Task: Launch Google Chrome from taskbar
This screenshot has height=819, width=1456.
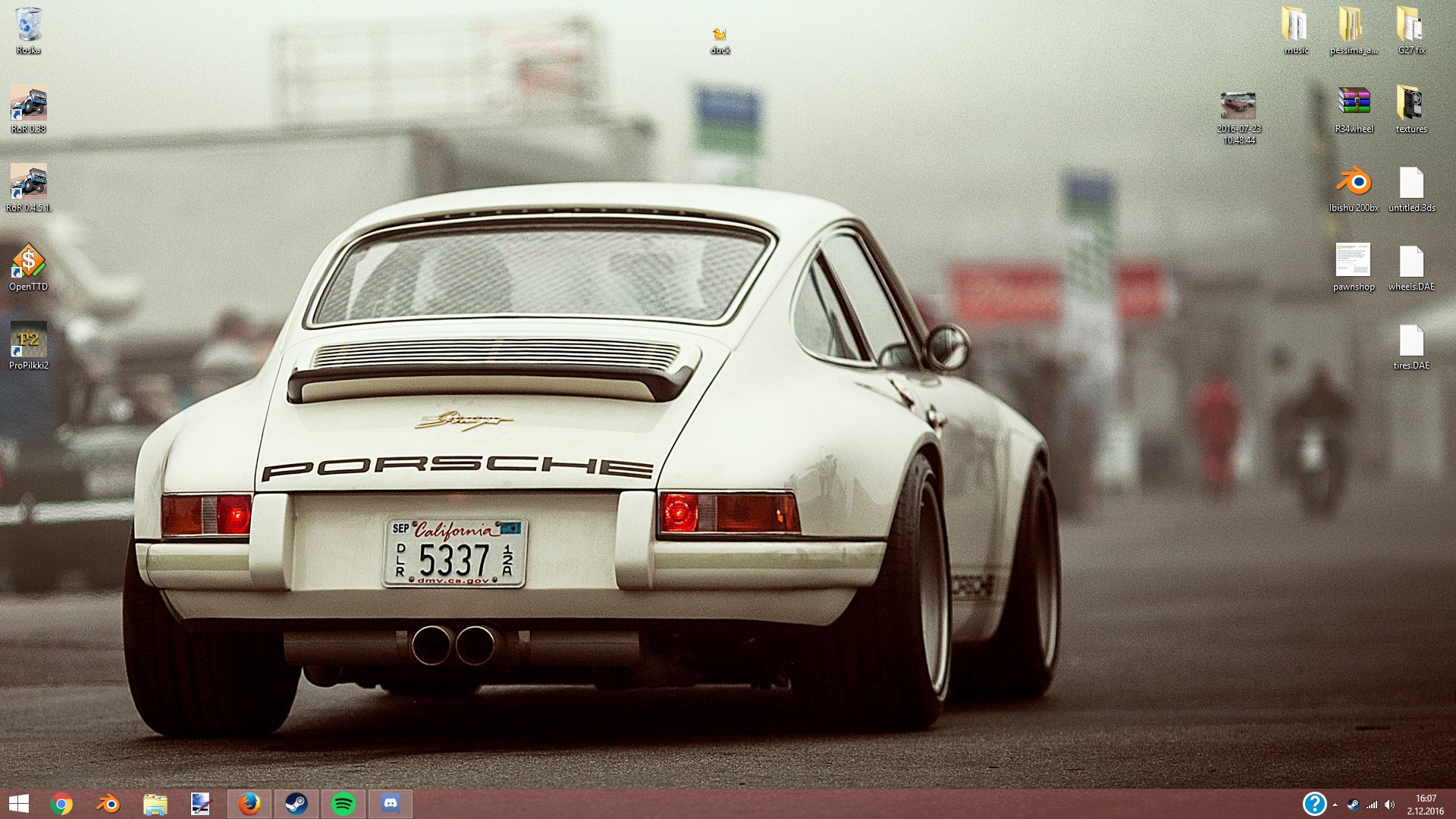Action: (61, 804)
